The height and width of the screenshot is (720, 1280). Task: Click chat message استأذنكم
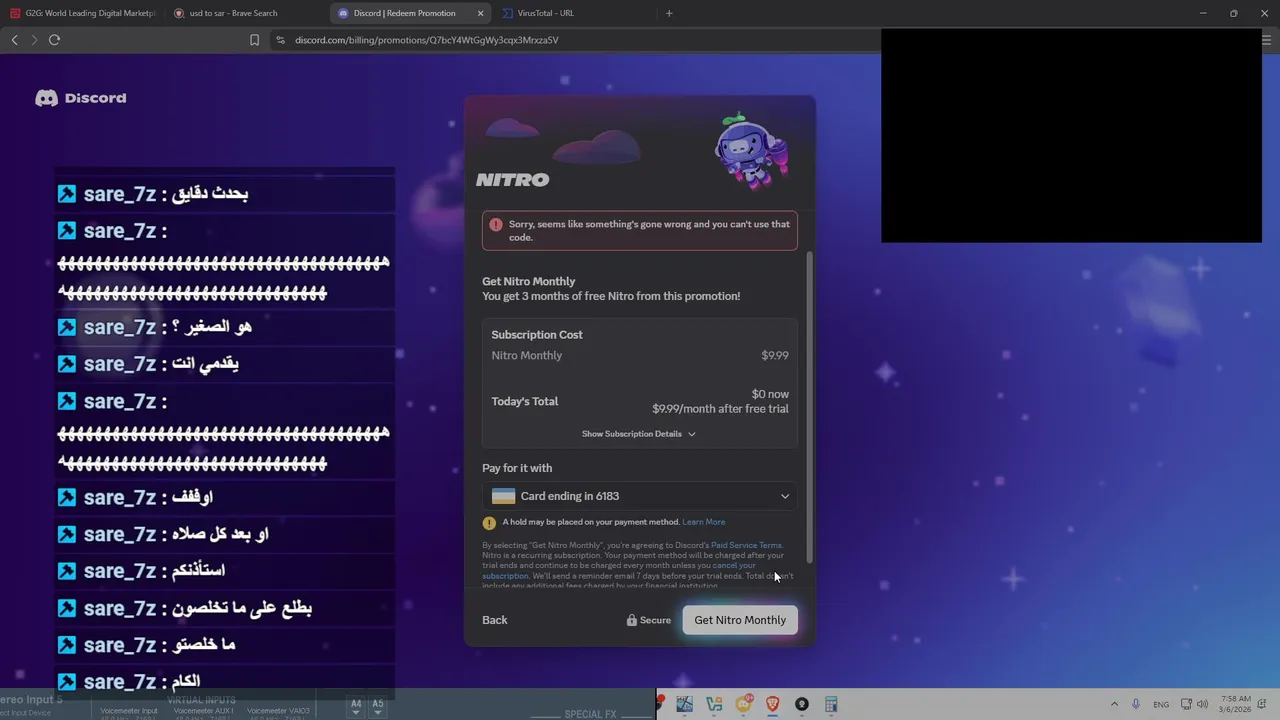198,571
